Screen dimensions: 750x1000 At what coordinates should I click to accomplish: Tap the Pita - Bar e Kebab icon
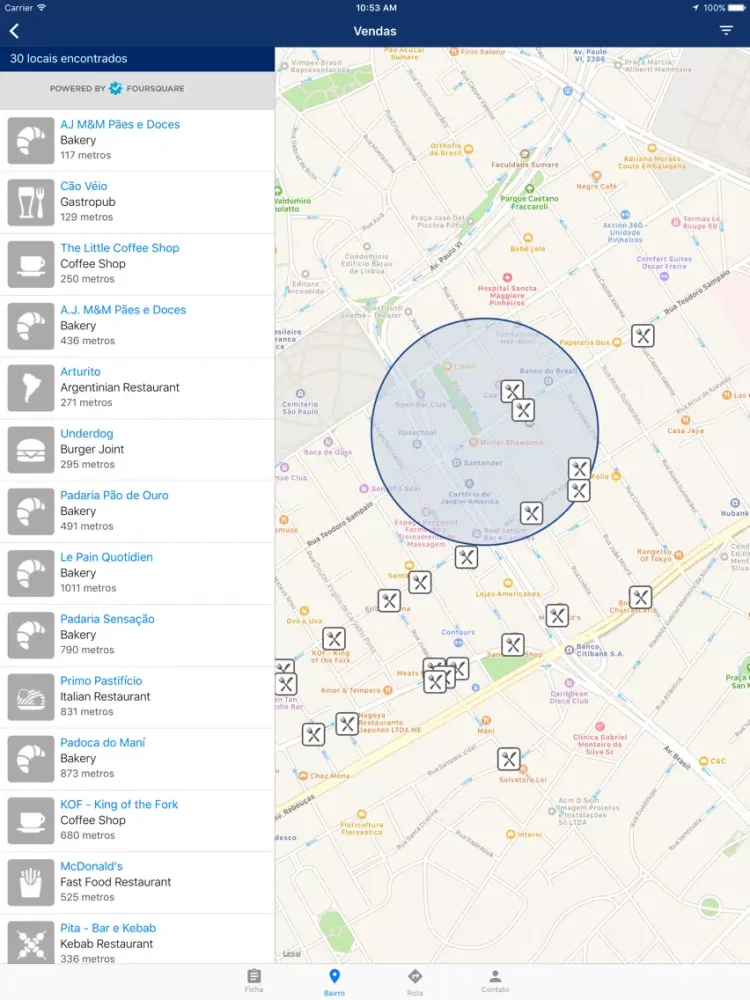31,944
